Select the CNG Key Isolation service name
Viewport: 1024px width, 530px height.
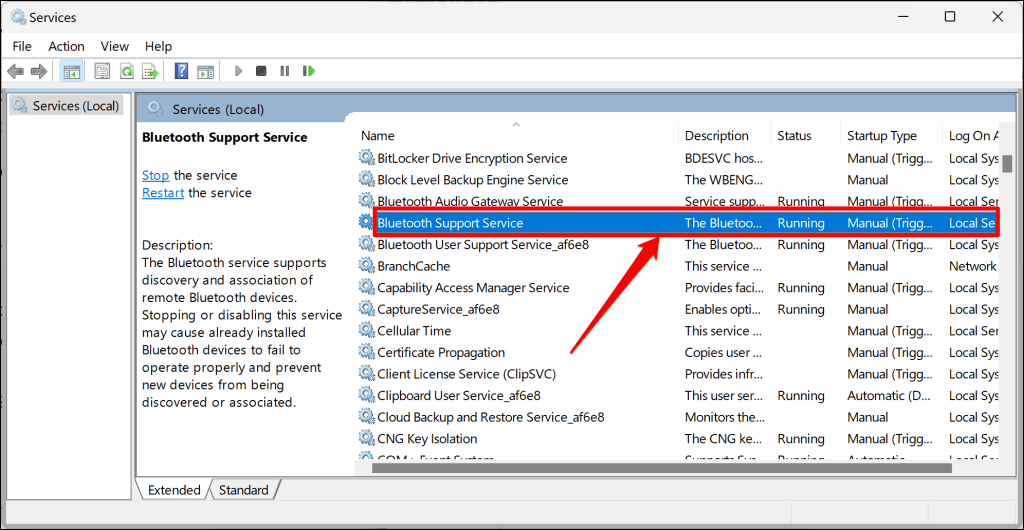pos(427,438)
